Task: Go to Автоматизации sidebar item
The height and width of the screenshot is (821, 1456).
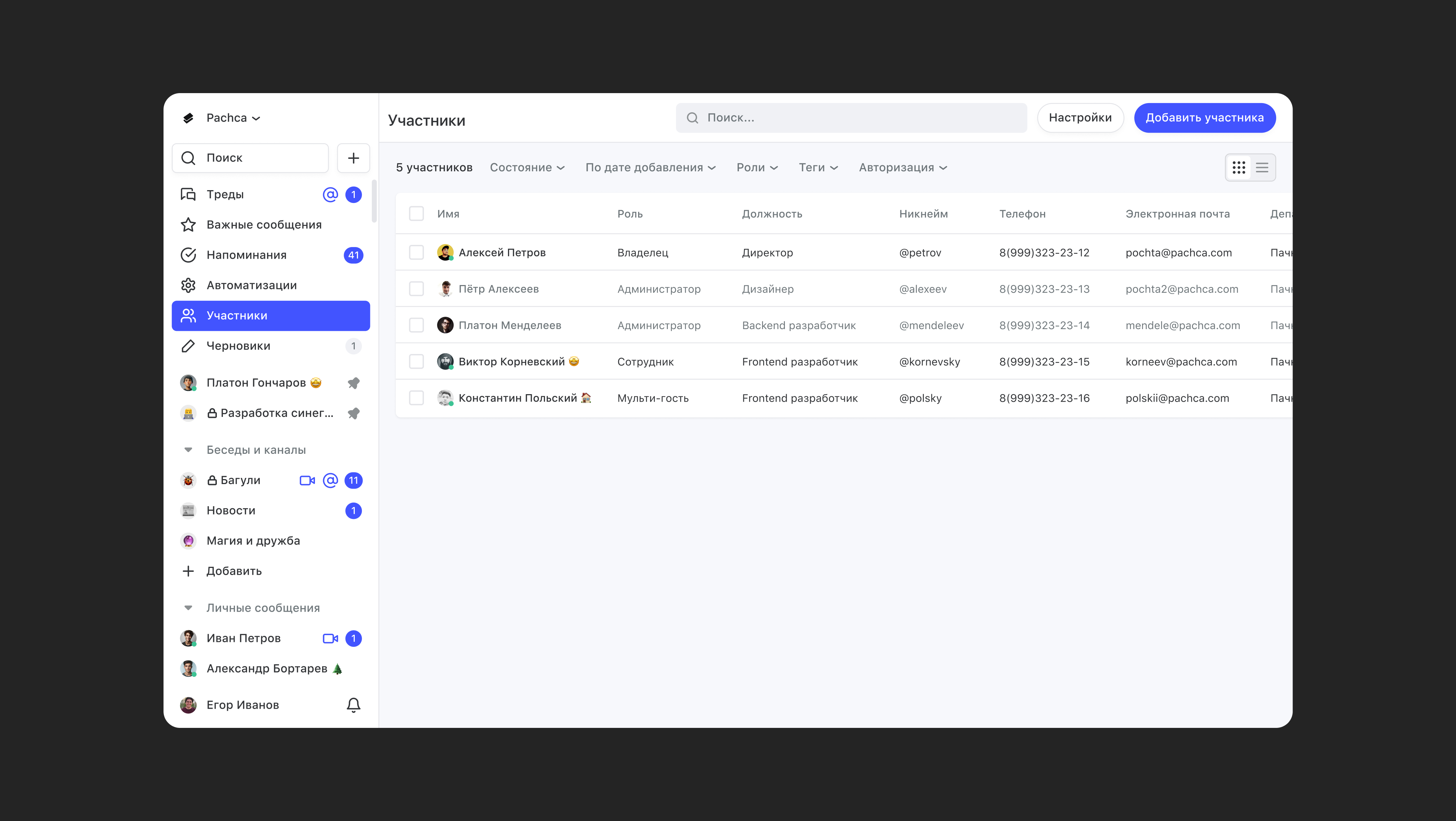Action: (251, 285)
